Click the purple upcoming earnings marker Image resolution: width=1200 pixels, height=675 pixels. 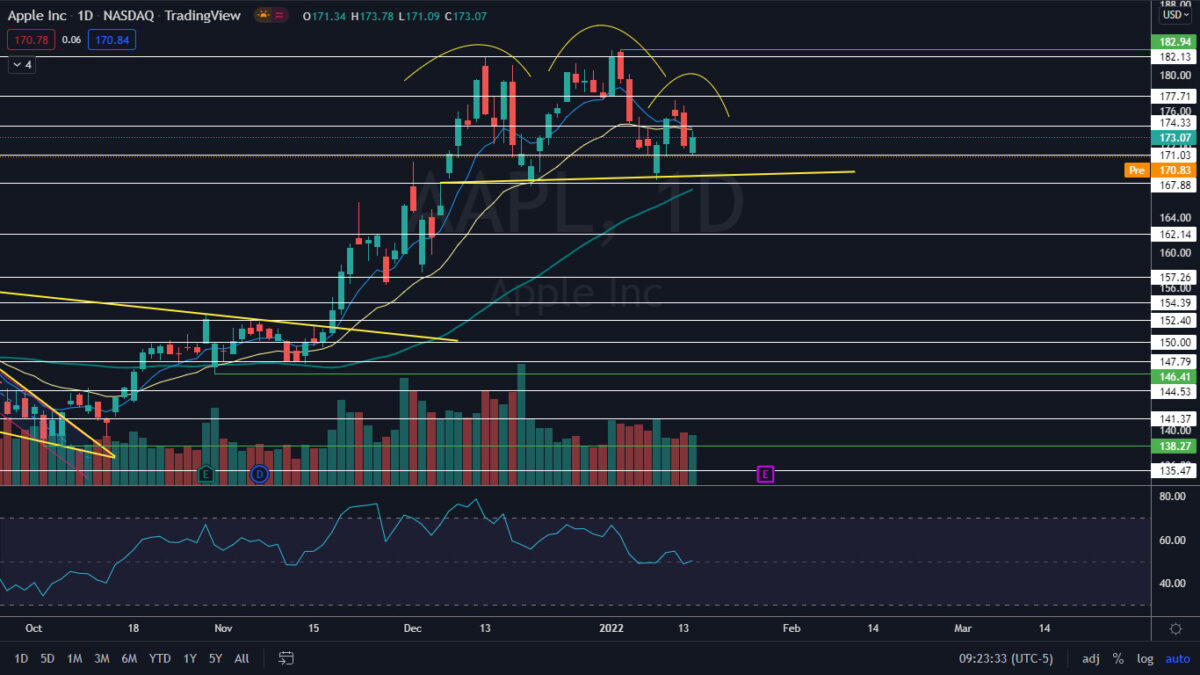point(765,474)
